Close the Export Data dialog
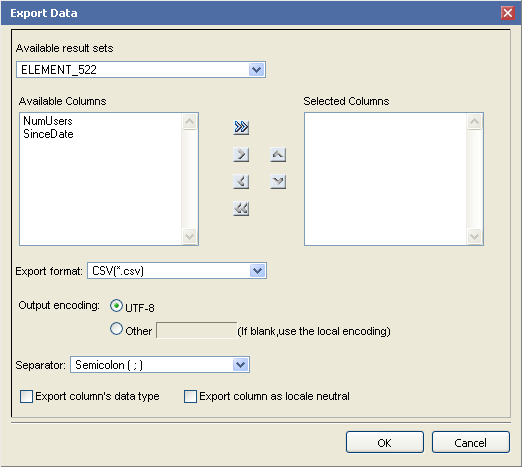This screenshot has height=467, width=522. [508, 13]
